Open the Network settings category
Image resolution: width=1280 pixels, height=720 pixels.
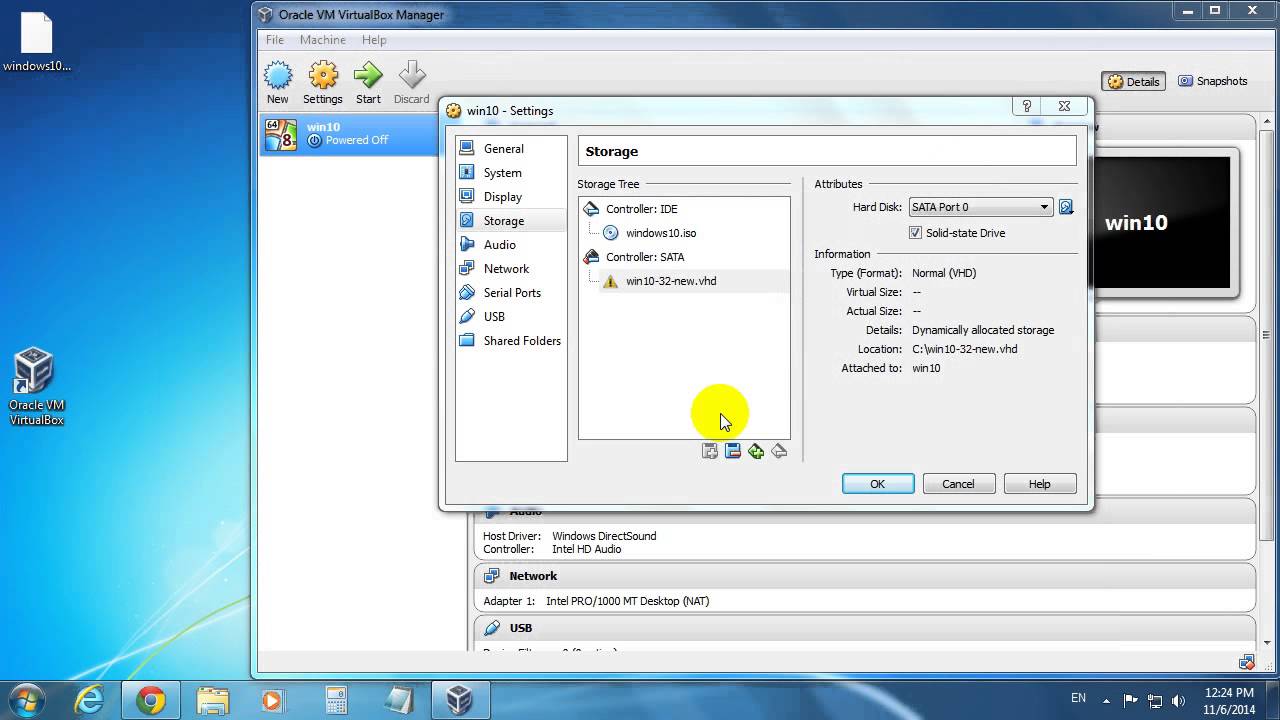[511, 268]
